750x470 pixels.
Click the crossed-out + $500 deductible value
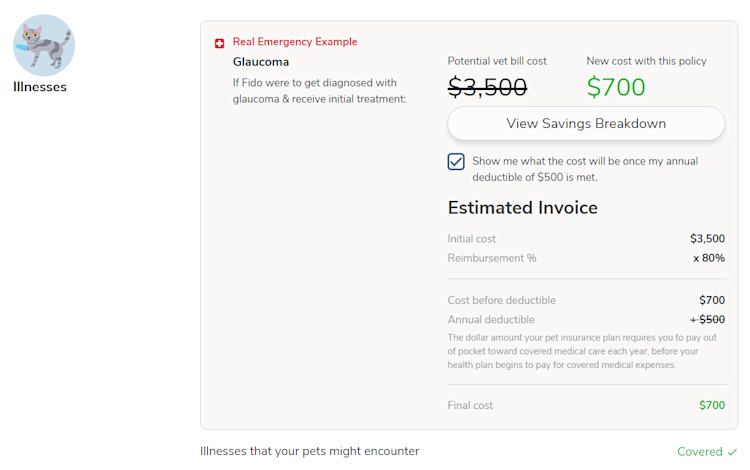point(707,320)
